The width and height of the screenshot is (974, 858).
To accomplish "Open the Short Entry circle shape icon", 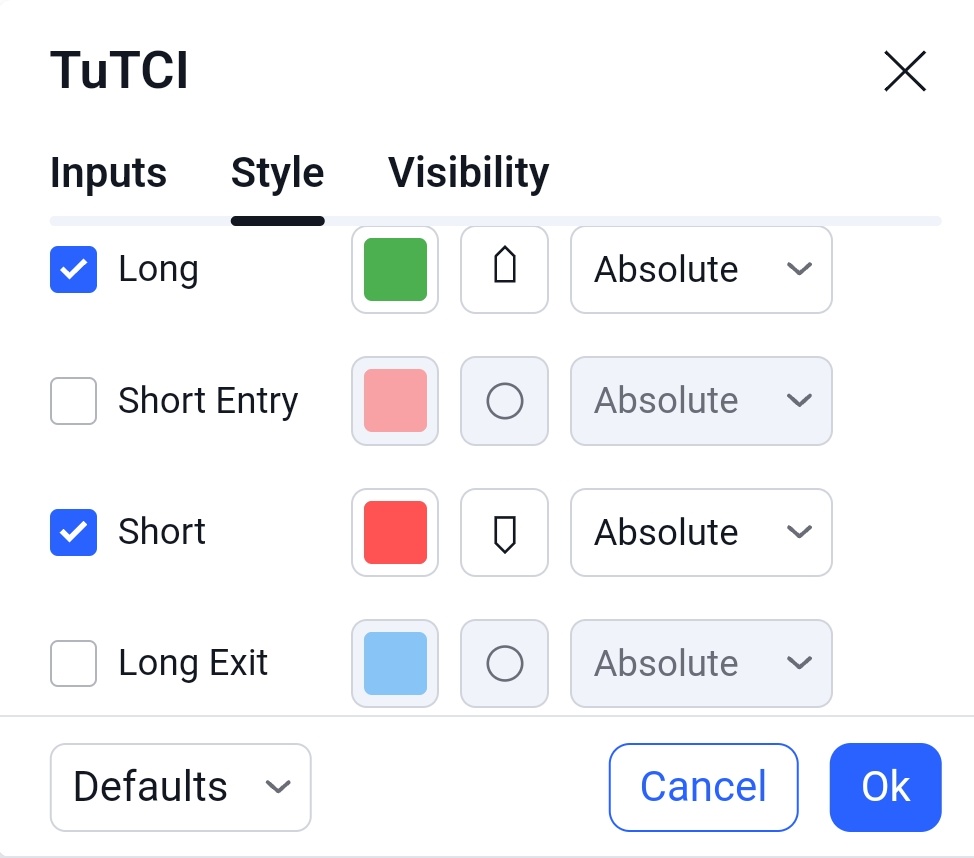I will [x=504, y=401].
